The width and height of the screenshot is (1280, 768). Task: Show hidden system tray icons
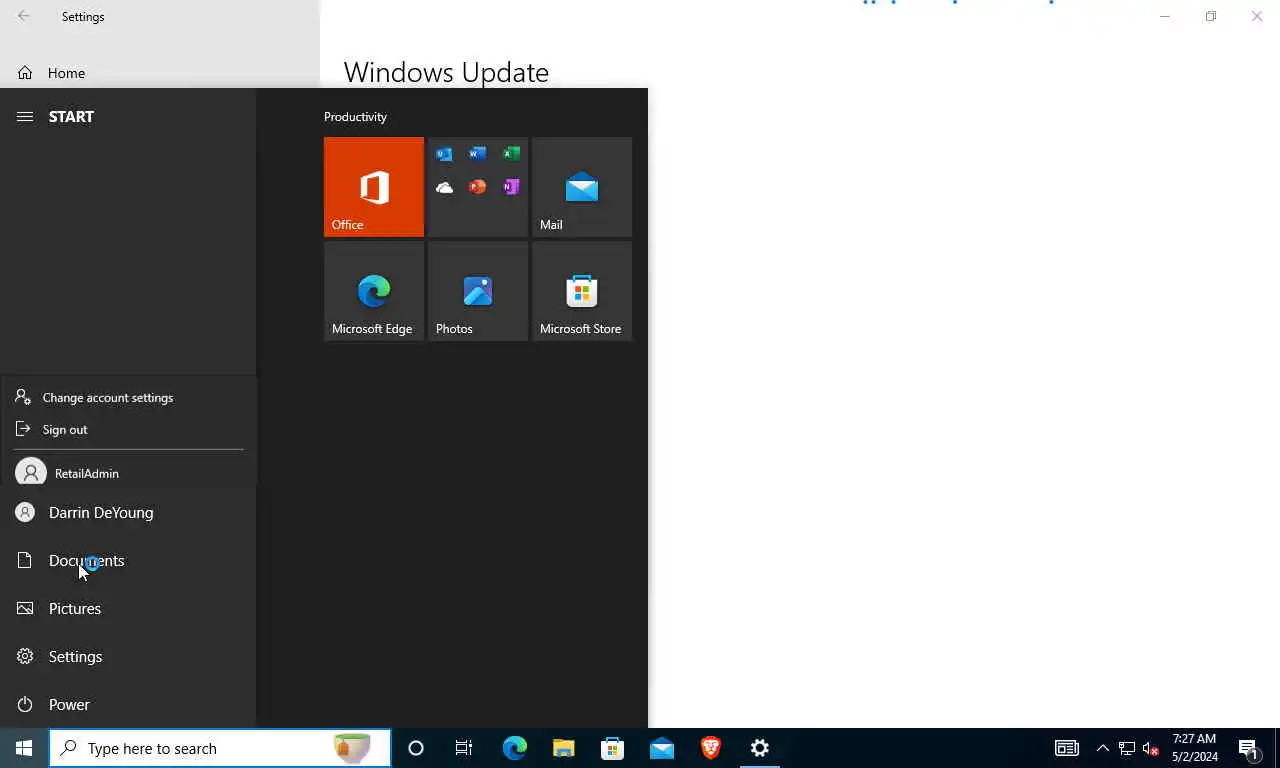(1103, 748)
